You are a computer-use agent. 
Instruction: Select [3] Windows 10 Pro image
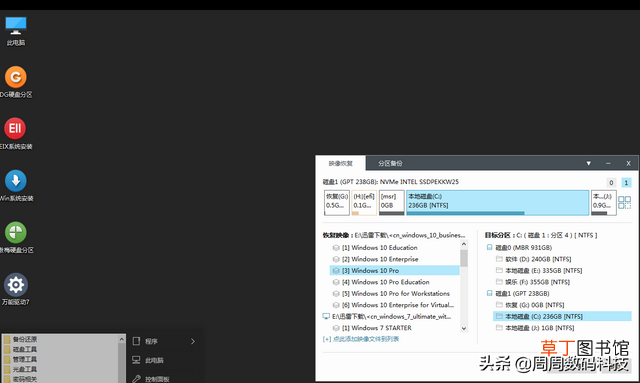(x=394, y=270)
